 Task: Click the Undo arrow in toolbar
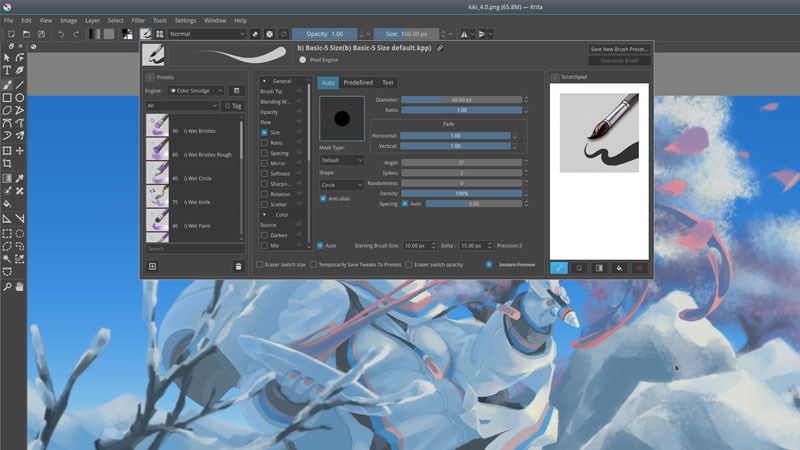[x=62, y=34]
